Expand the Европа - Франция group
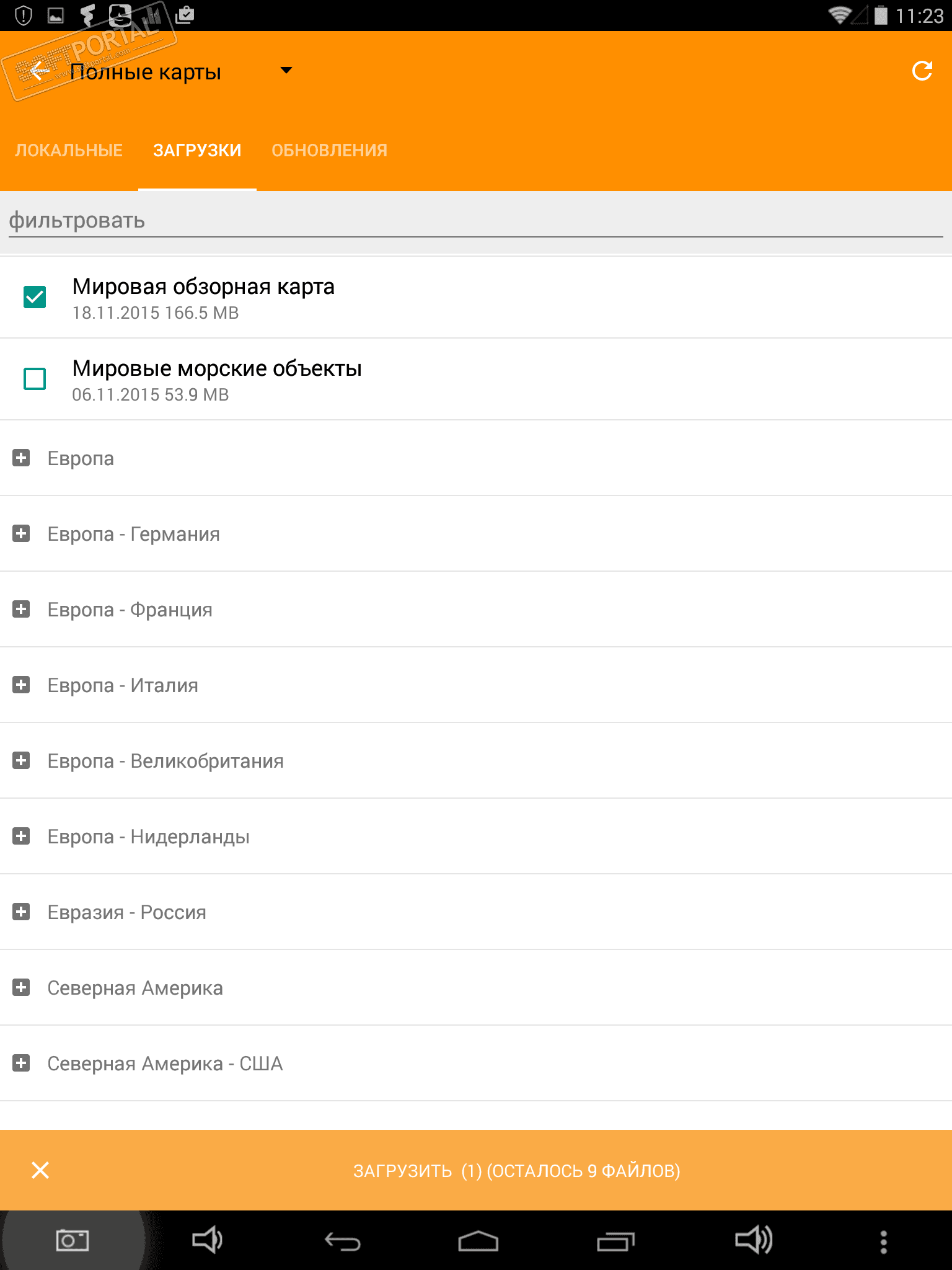 click(22, 610)
